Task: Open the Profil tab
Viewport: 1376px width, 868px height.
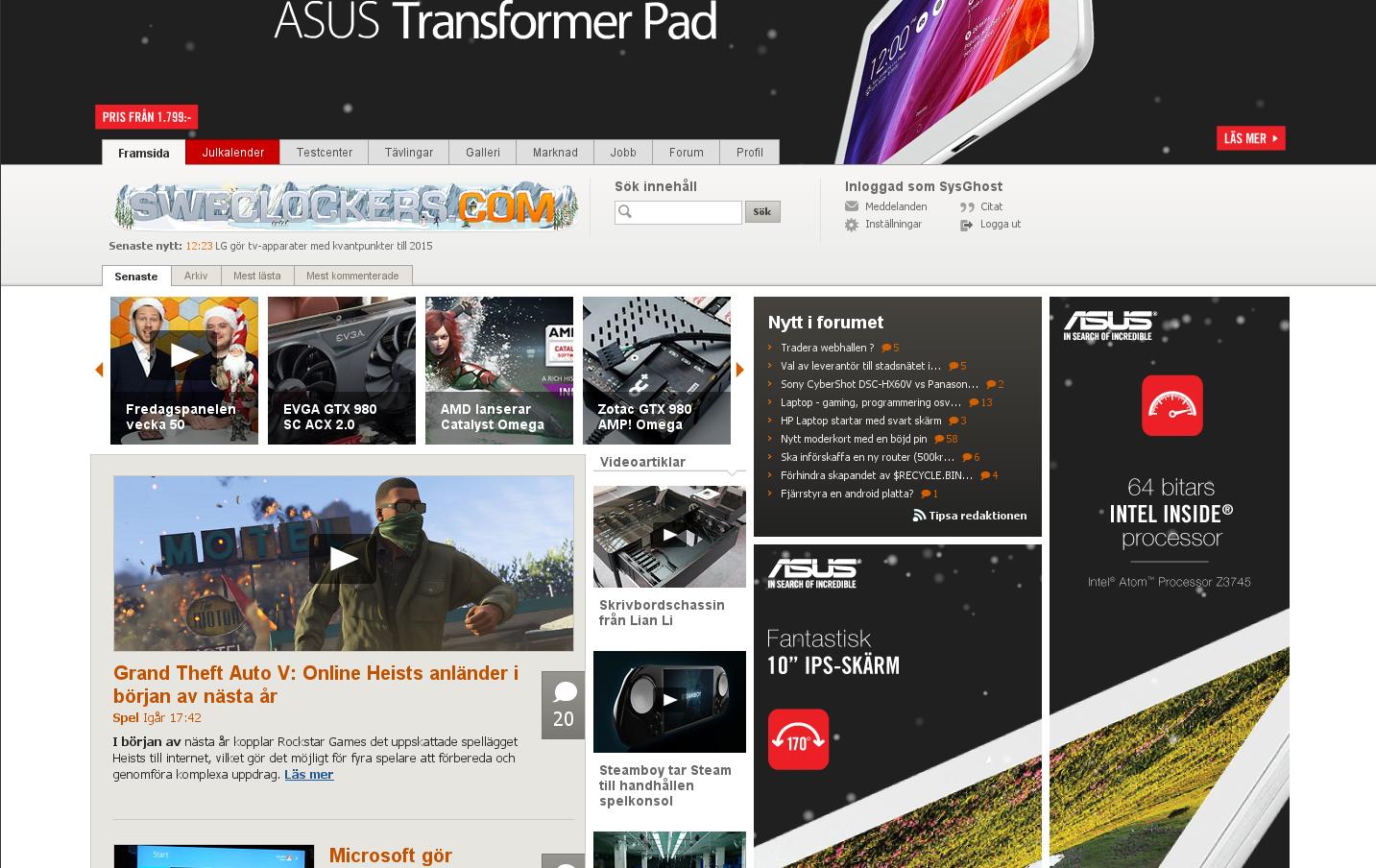Action: click(750, 153)
